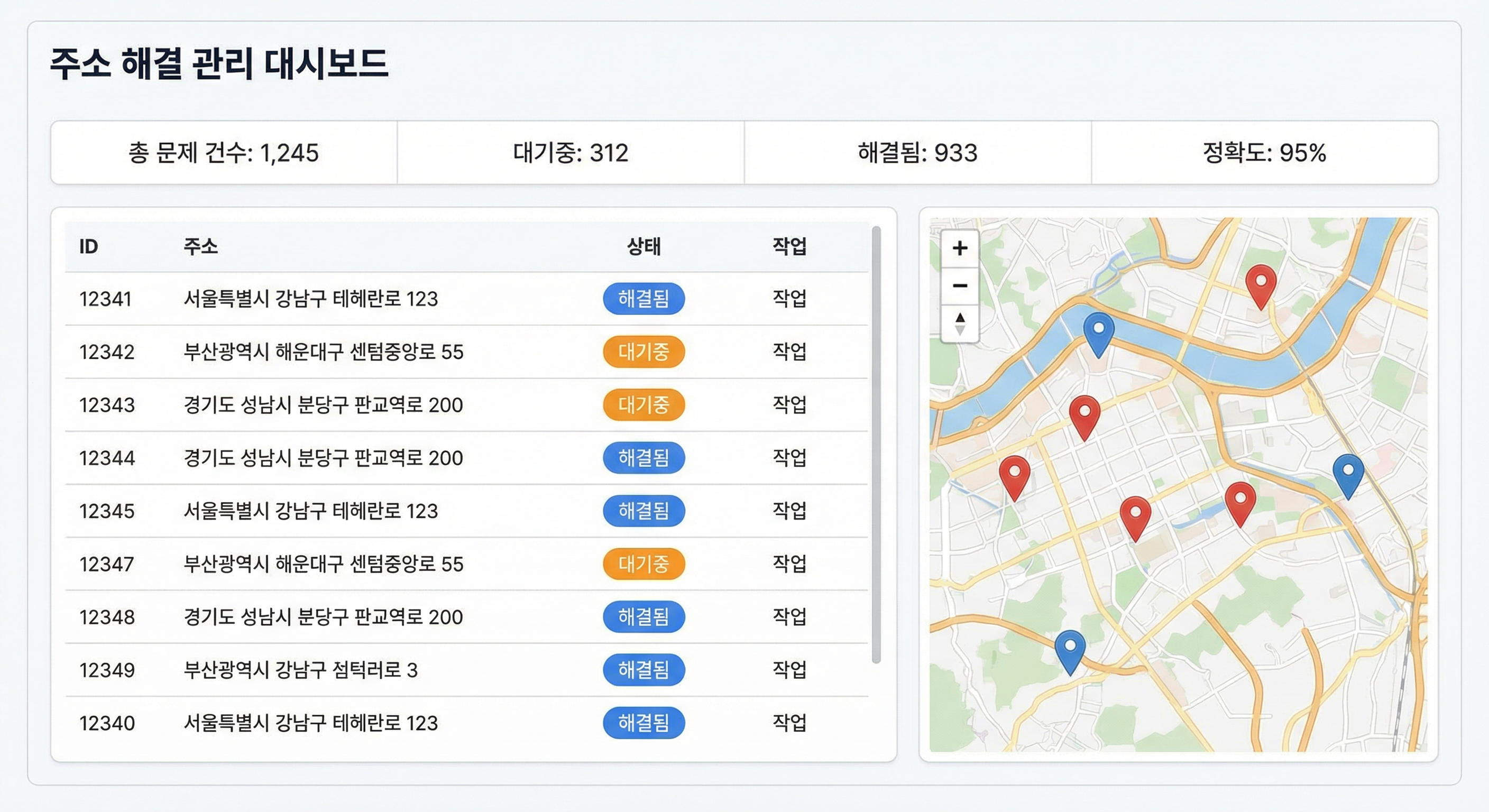
Task: Click 작업 link for row 12341
Action: [x=789, y=298]
